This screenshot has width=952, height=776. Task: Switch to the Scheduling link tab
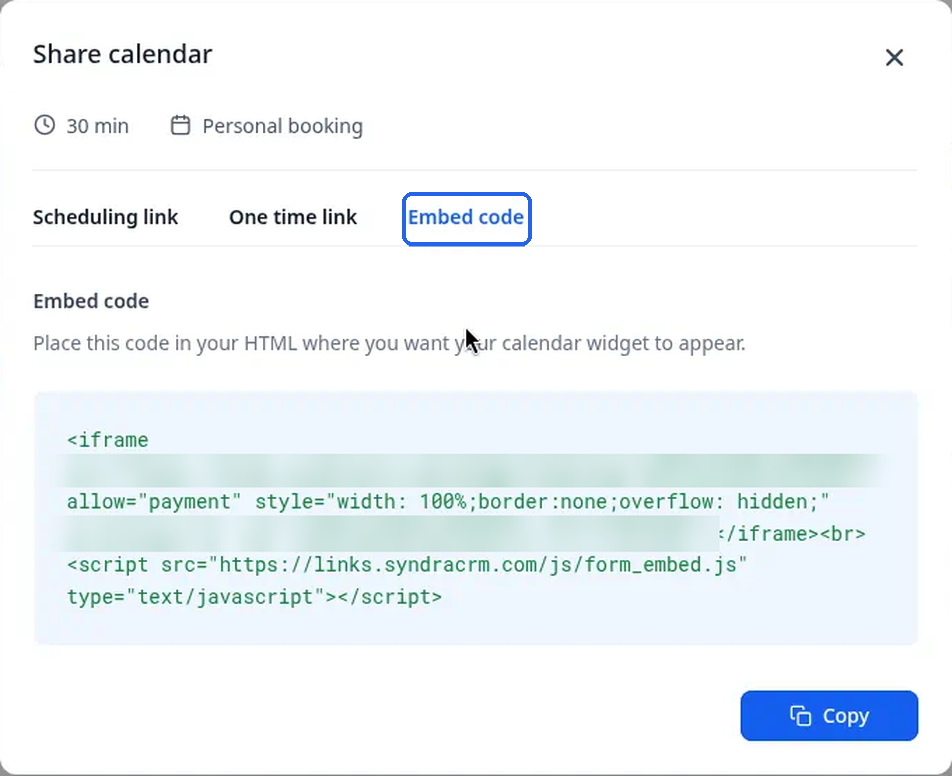click(106, 217)
